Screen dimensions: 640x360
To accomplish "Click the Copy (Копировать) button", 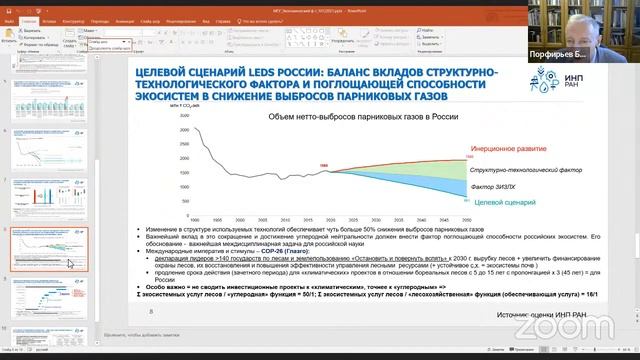I will coord(32,38).
